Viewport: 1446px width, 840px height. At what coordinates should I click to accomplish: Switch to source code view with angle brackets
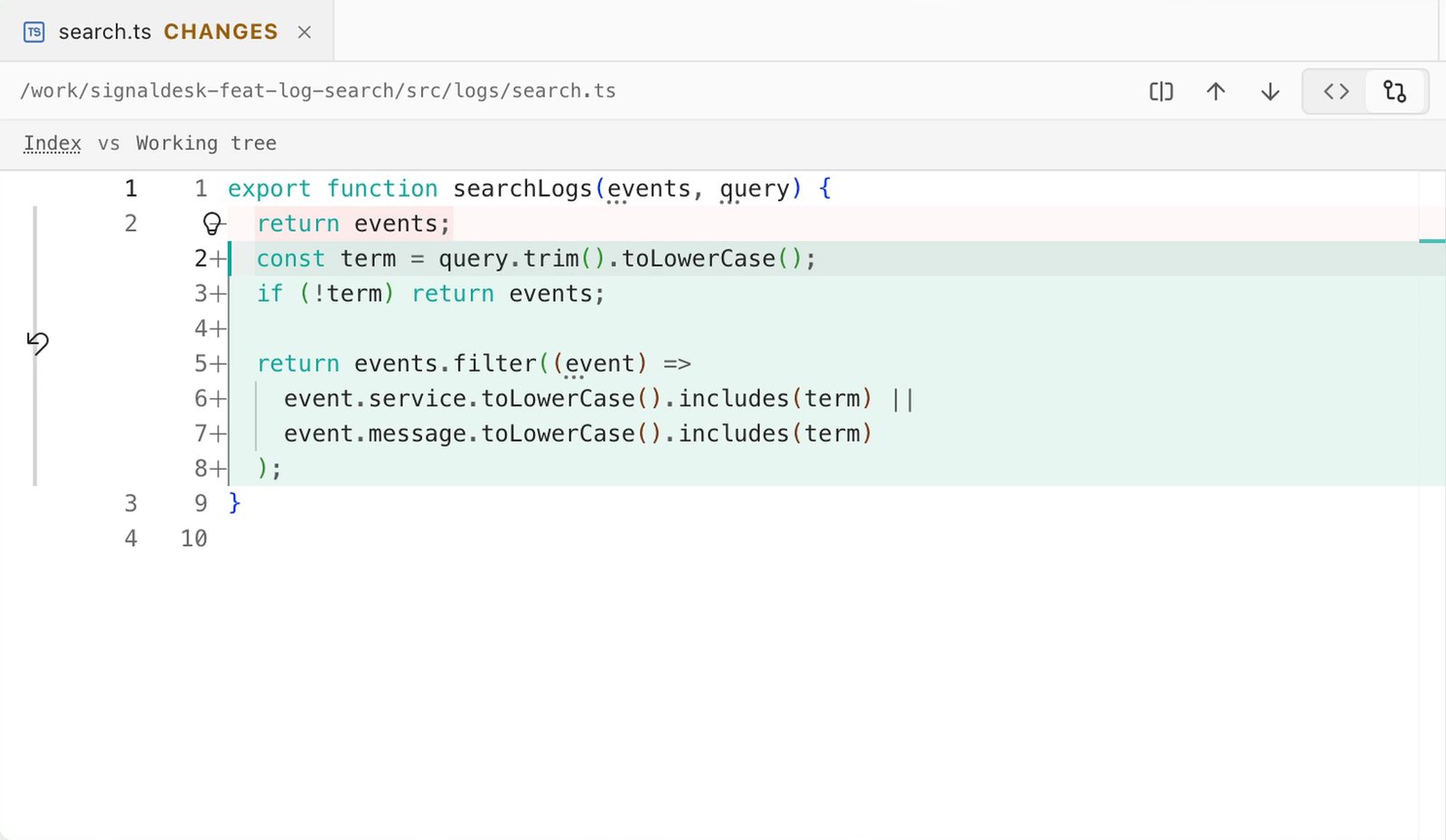tap(1336, 91)
